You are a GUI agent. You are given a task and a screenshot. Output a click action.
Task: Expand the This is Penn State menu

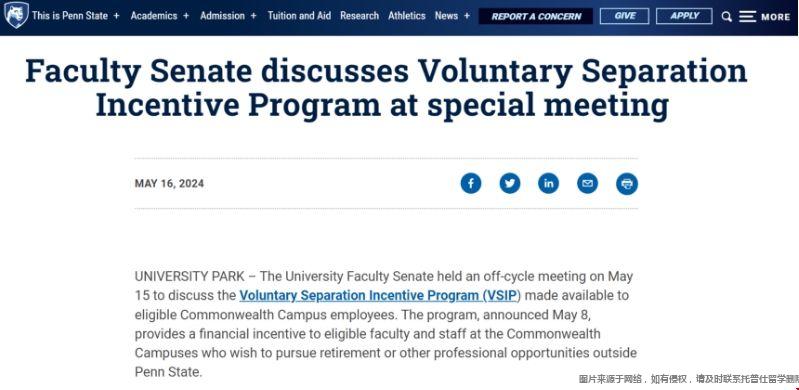[x=76, y=16]
